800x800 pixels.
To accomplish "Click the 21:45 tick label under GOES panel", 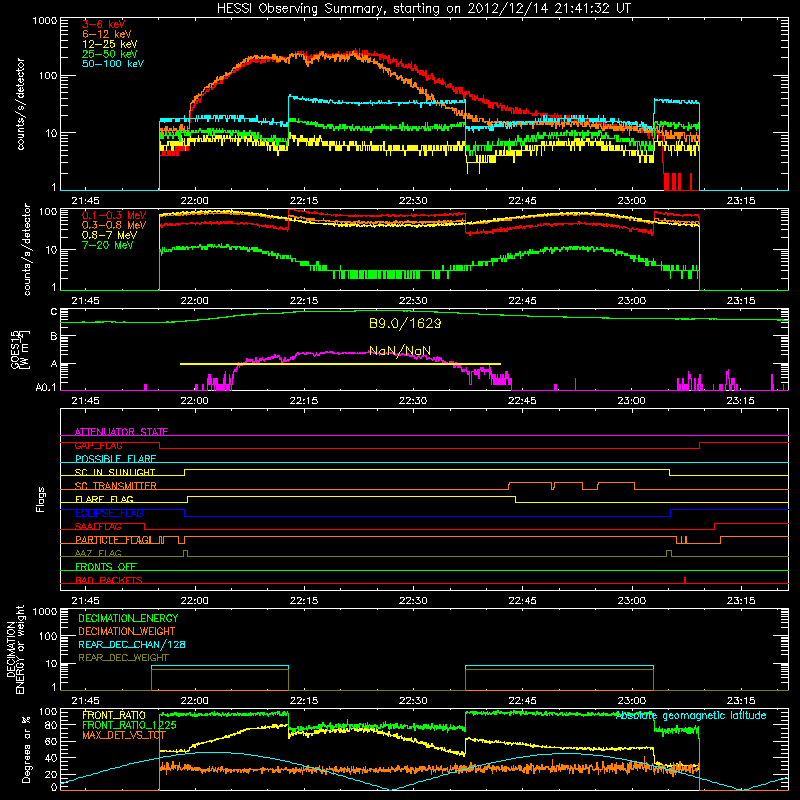I will [x=85, y=401].
